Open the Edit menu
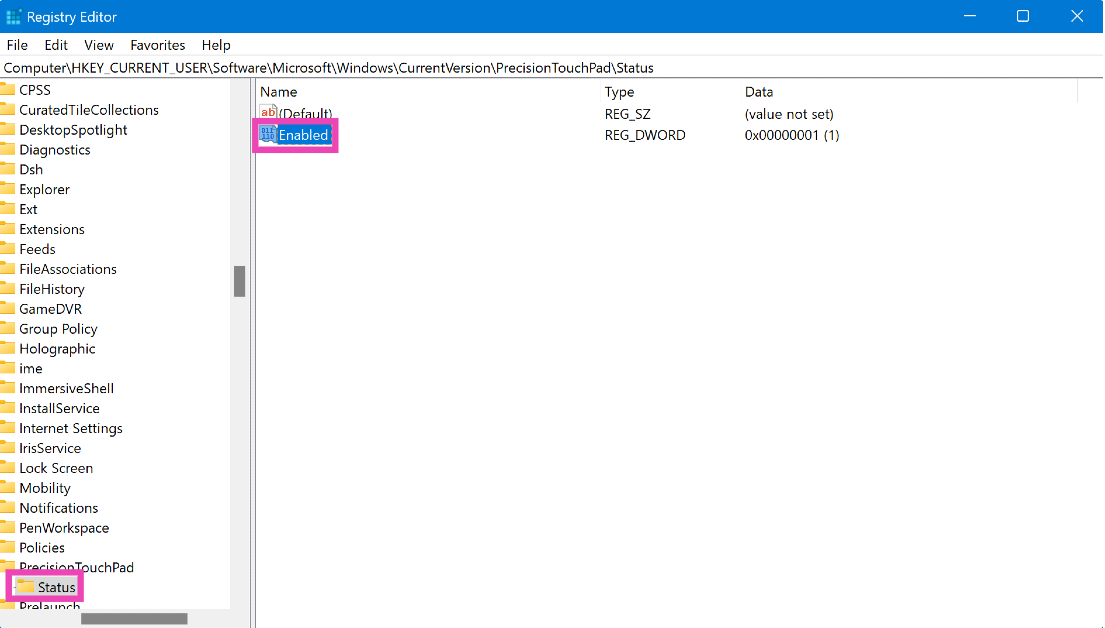 [x=55, y=45]
